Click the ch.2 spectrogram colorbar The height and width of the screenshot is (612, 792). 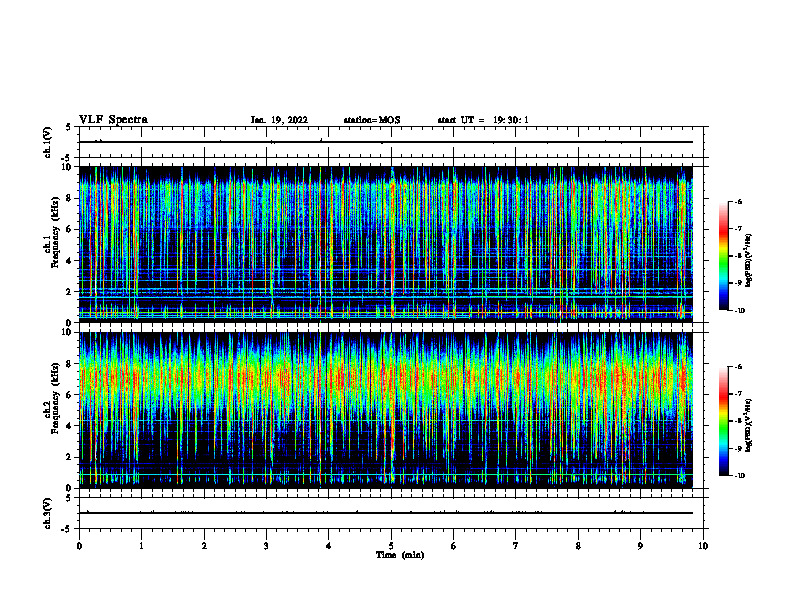[x=723, y=421]
